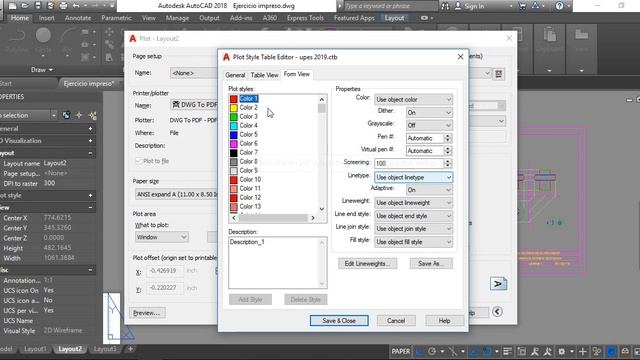Click the Save icon in quick access toolbar
The image size is (640, 360).
(38, 6)
